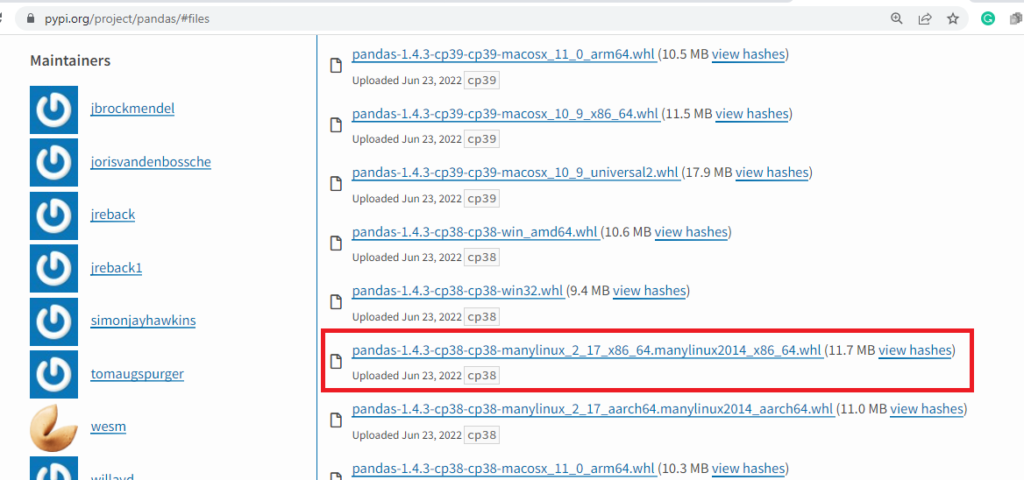
Task: Open the extensions puzzle icon at the right edge
Action: click(1017, 18)
